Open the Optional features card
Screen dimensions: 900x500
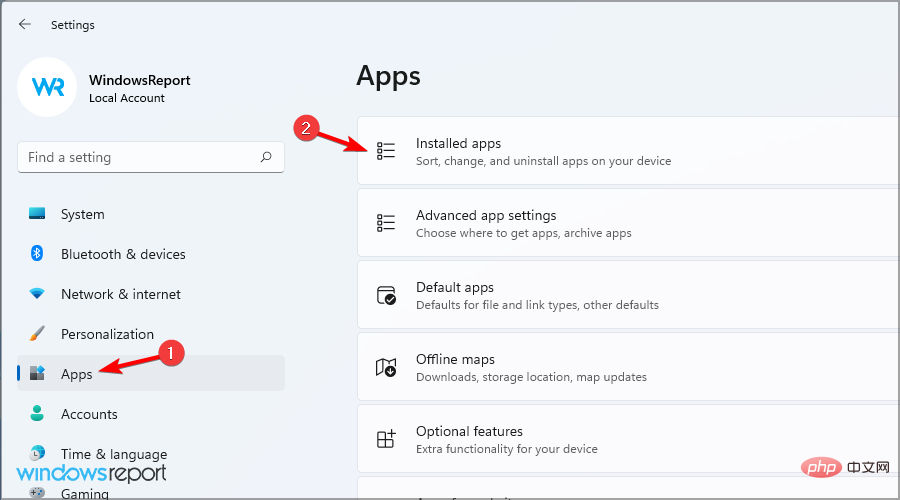(x=629, y=439)
